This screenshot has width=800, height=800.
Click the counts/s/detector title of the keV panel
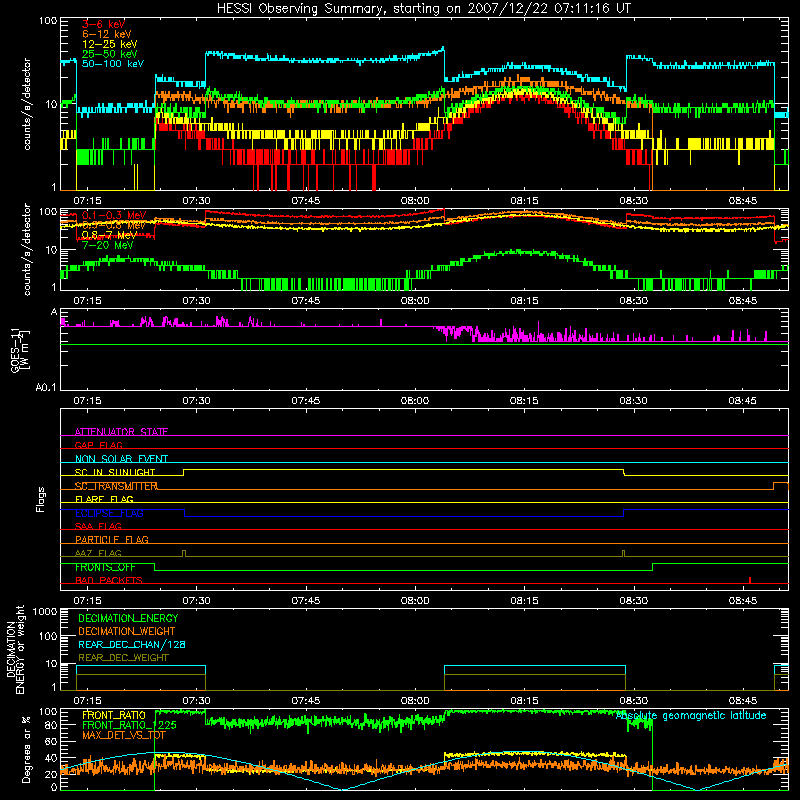click(27, 104)
